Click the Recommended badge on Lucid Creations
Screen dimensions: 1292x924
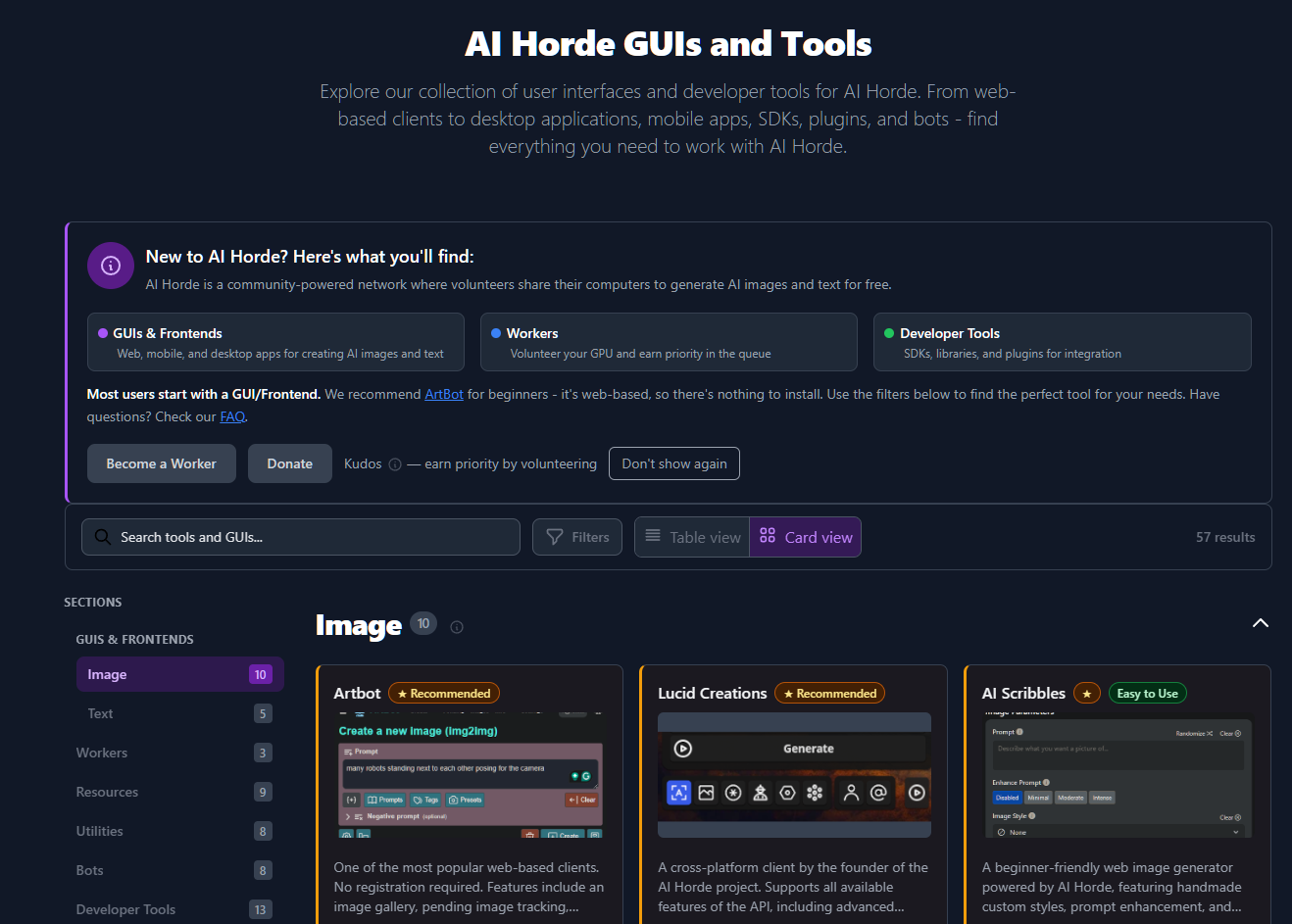point(829,694)
